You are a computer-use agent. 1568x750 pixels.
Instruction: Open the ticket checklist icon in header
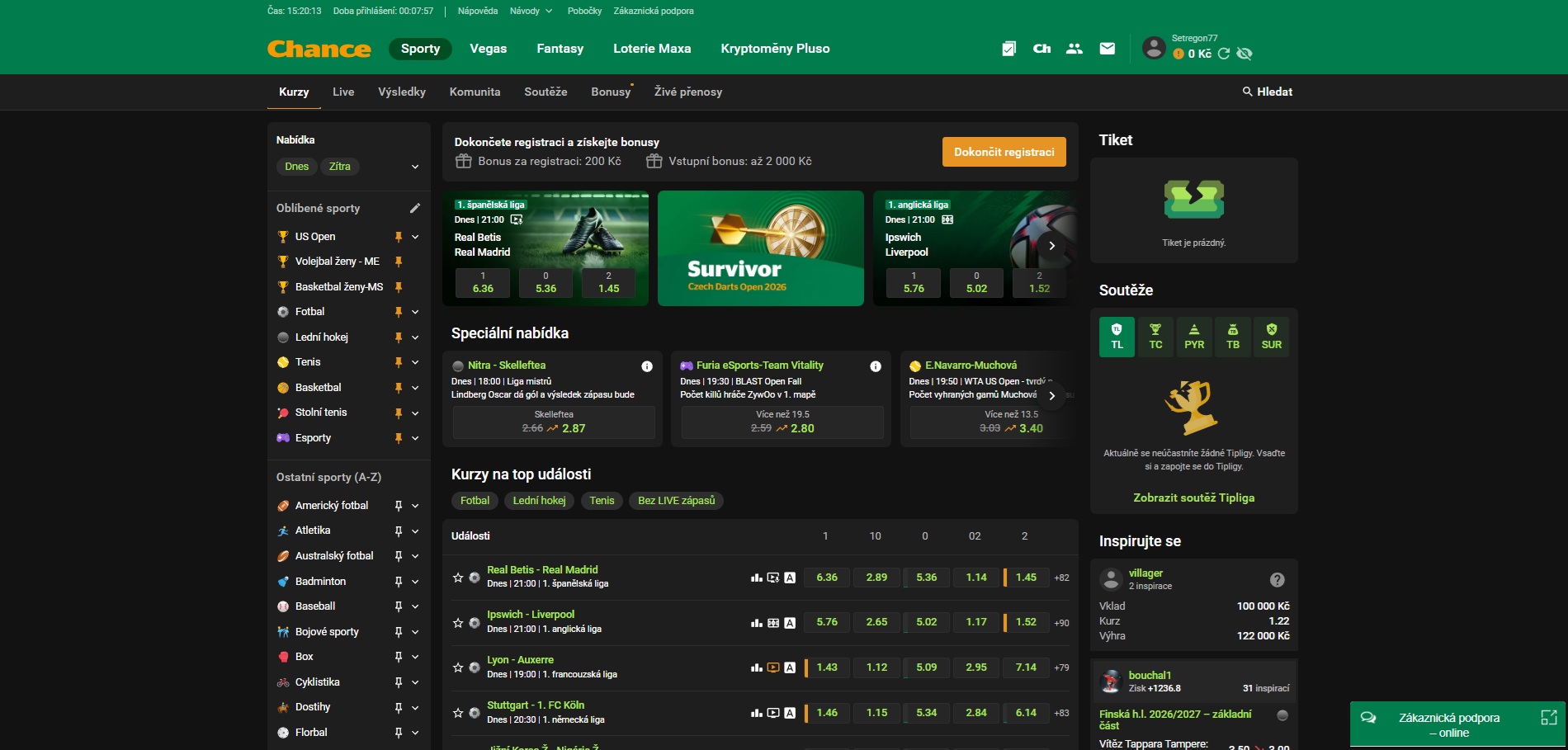click(x=1008, y=49)
